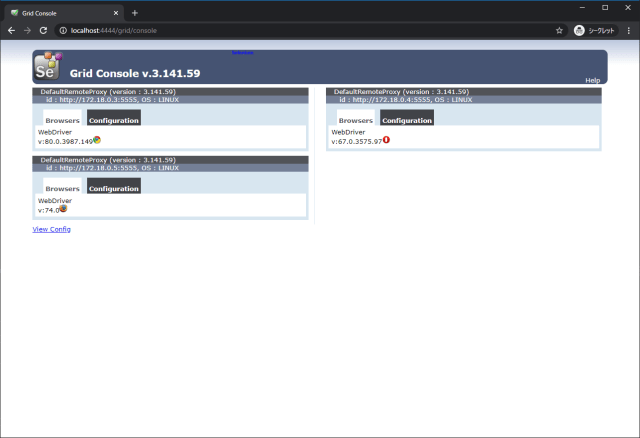Open the Chrome three-dot menu
Screen dimensions: 640x438
629,31
